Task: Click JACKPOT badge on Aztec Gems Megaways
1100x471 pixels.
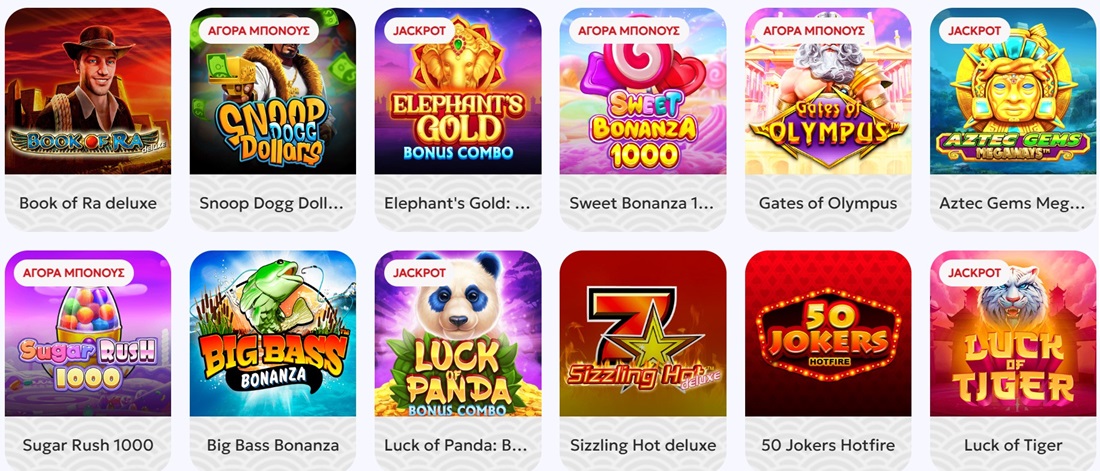Action: [974, 31]
